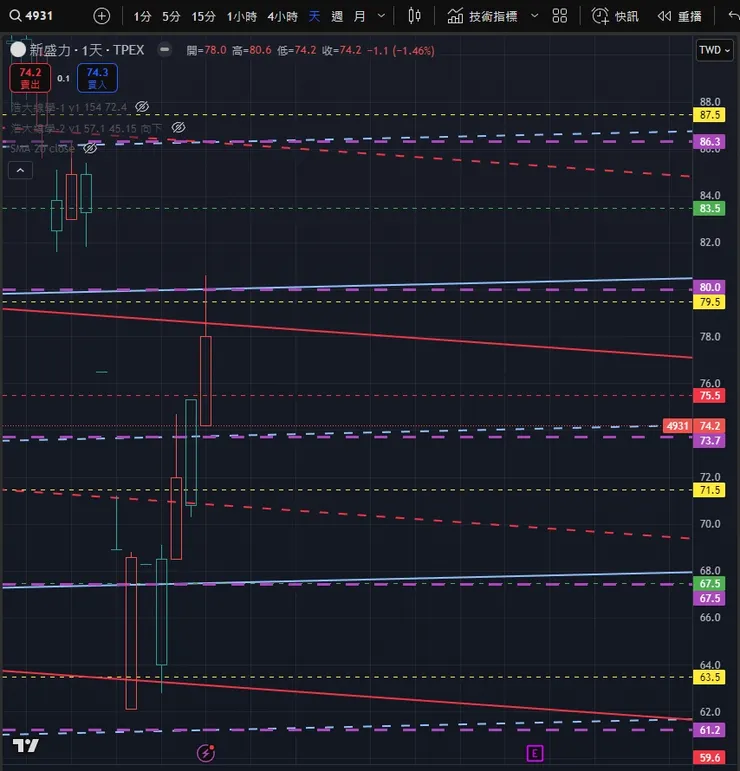Viewport: 740px width, 771px height.
Task: Click the 59.6 red price label
Action: tap(709, 758)
